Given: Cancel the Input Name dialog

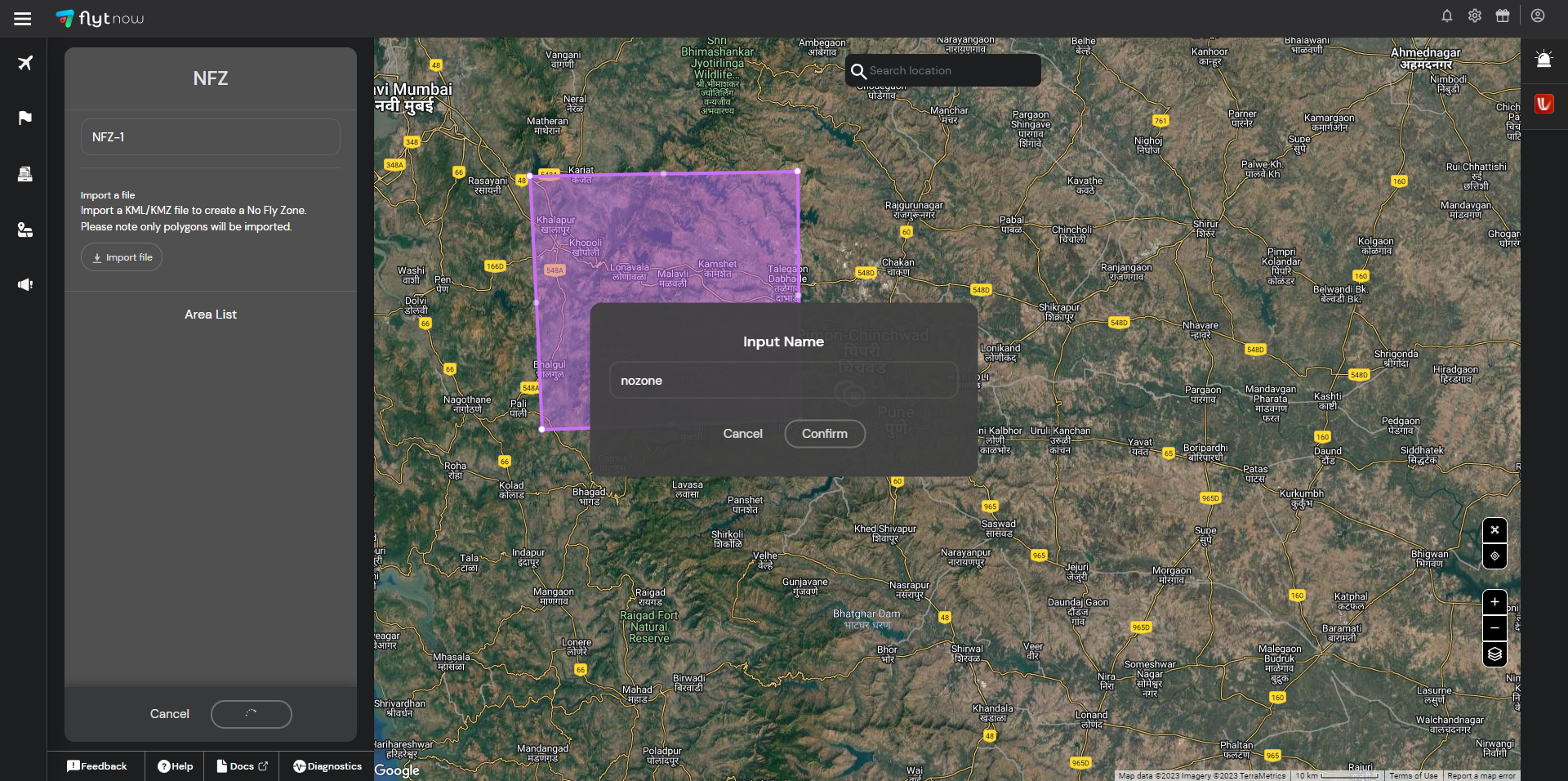Looking at the screenshot, I should click(742, 434).
